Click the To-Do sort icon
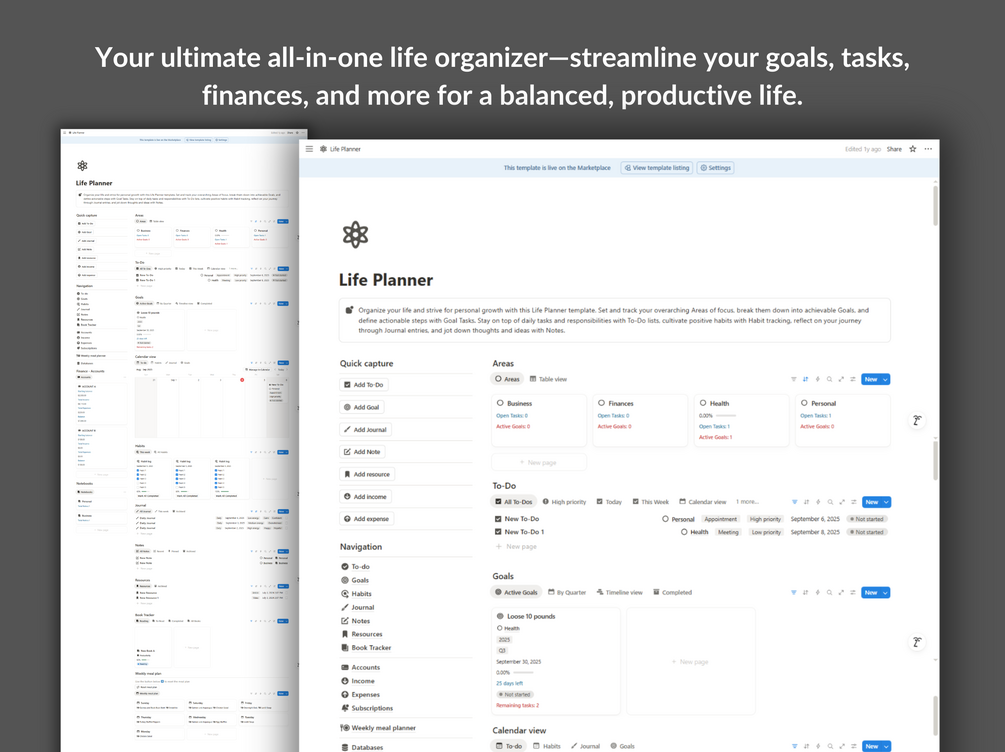1005x752 pixels. [x=806, y=502]
